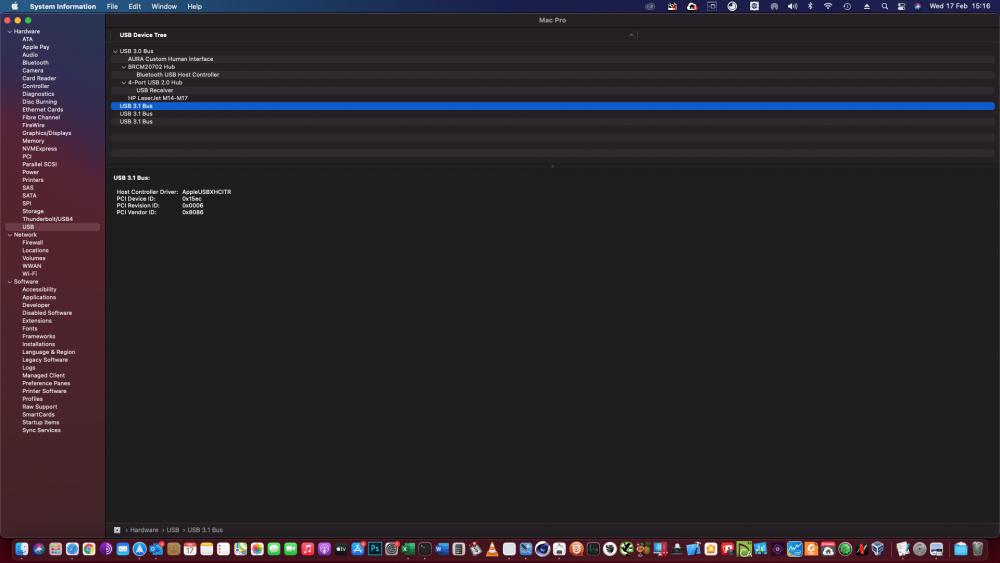1000x563 pixels.
Task: Select the USB Receiver row
Action: pyautogui.click(x=552, y=91)
